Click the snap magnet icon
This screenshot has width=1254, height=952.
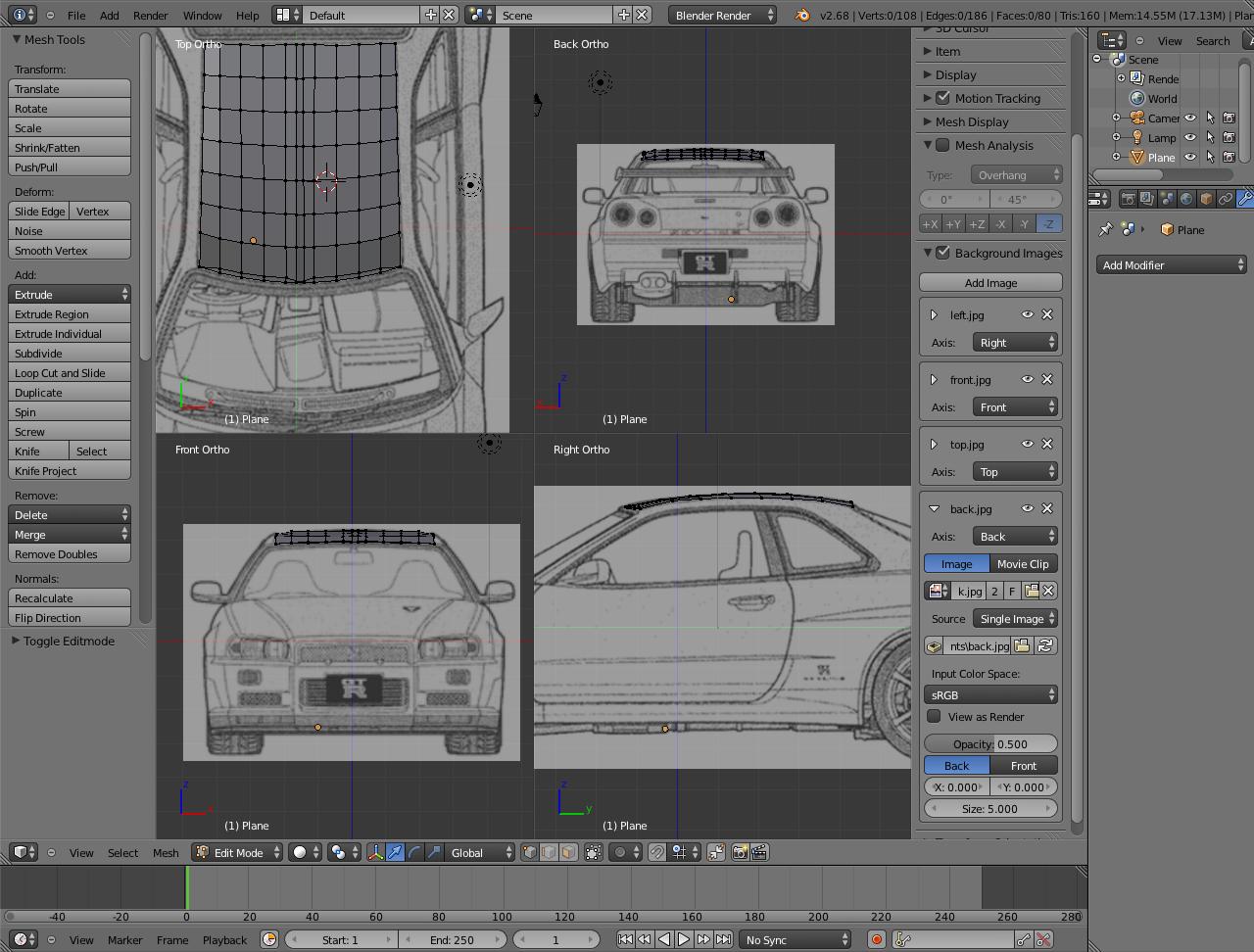pyautogui.click(x=657, y=852)
